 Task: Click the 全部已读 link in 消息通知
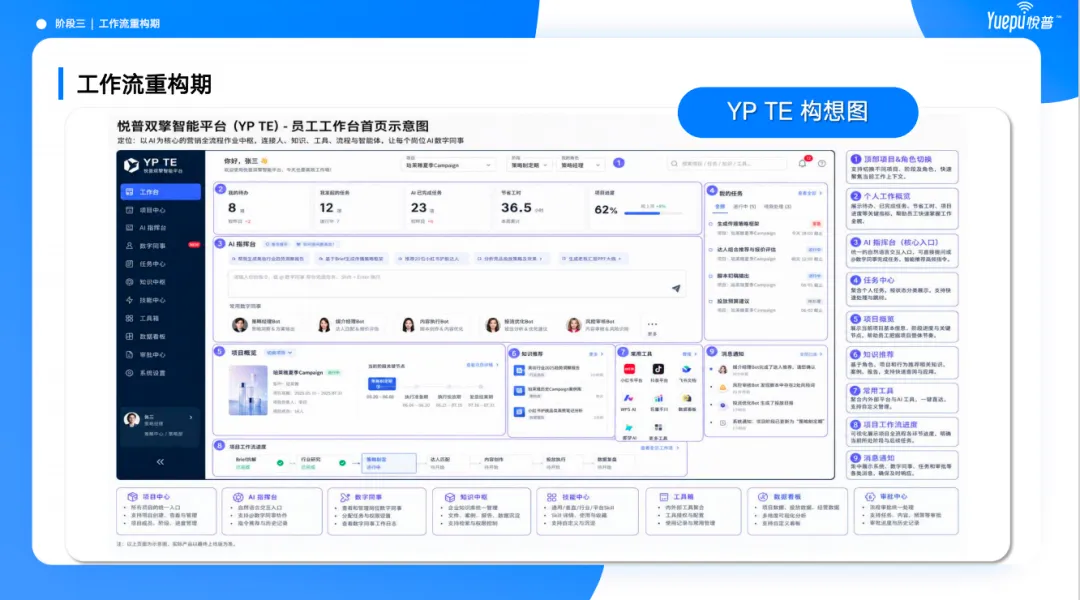coord(811,354)
